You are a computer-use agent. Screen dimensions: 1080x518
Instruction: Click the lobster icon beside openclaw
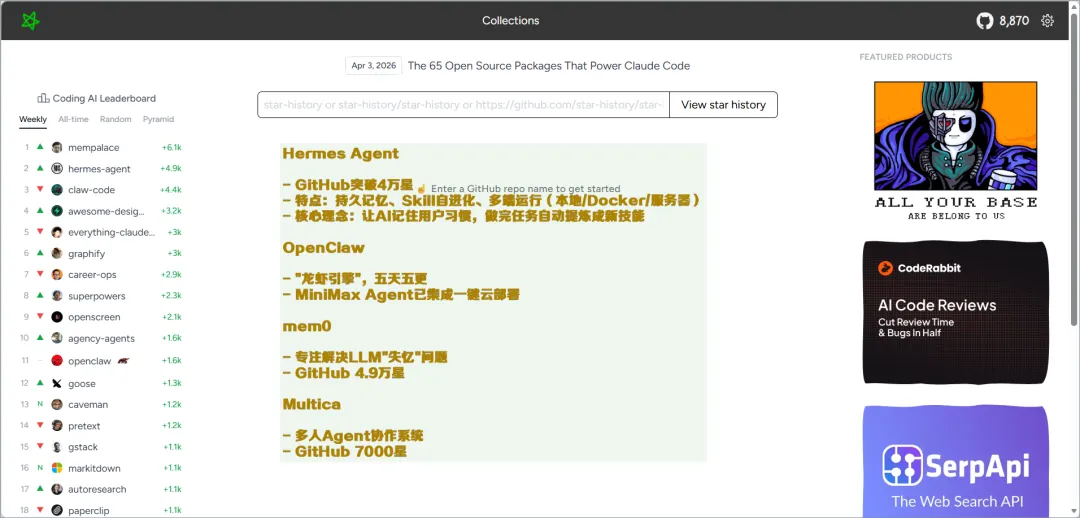pyautogui.click(x=123, y=360)
